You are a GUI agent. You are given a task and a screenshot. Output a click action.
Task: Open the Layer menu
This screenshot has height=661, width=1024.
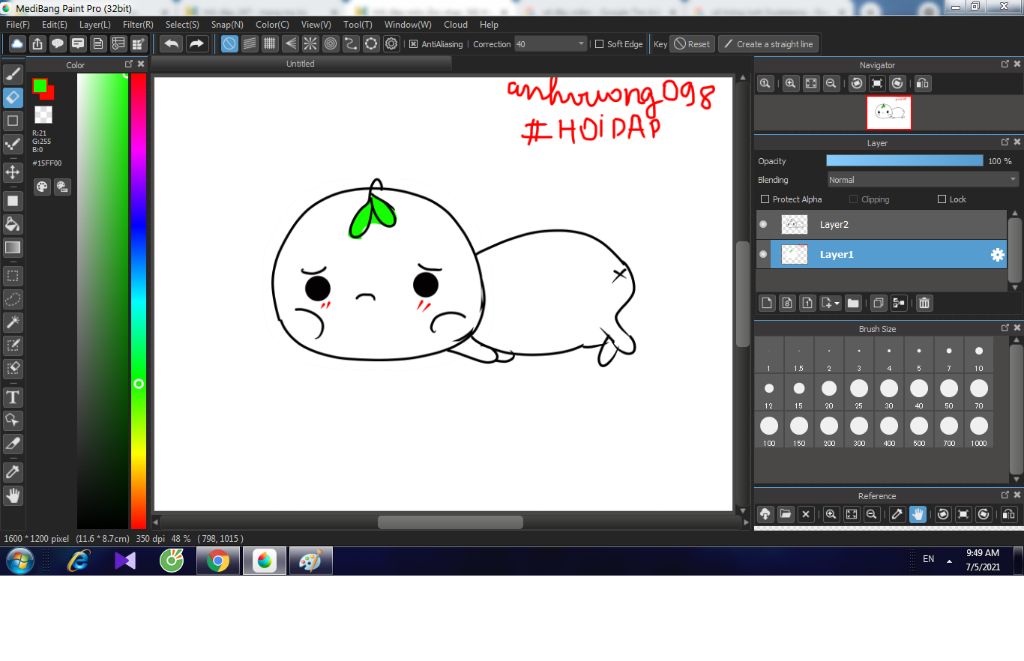95,25
